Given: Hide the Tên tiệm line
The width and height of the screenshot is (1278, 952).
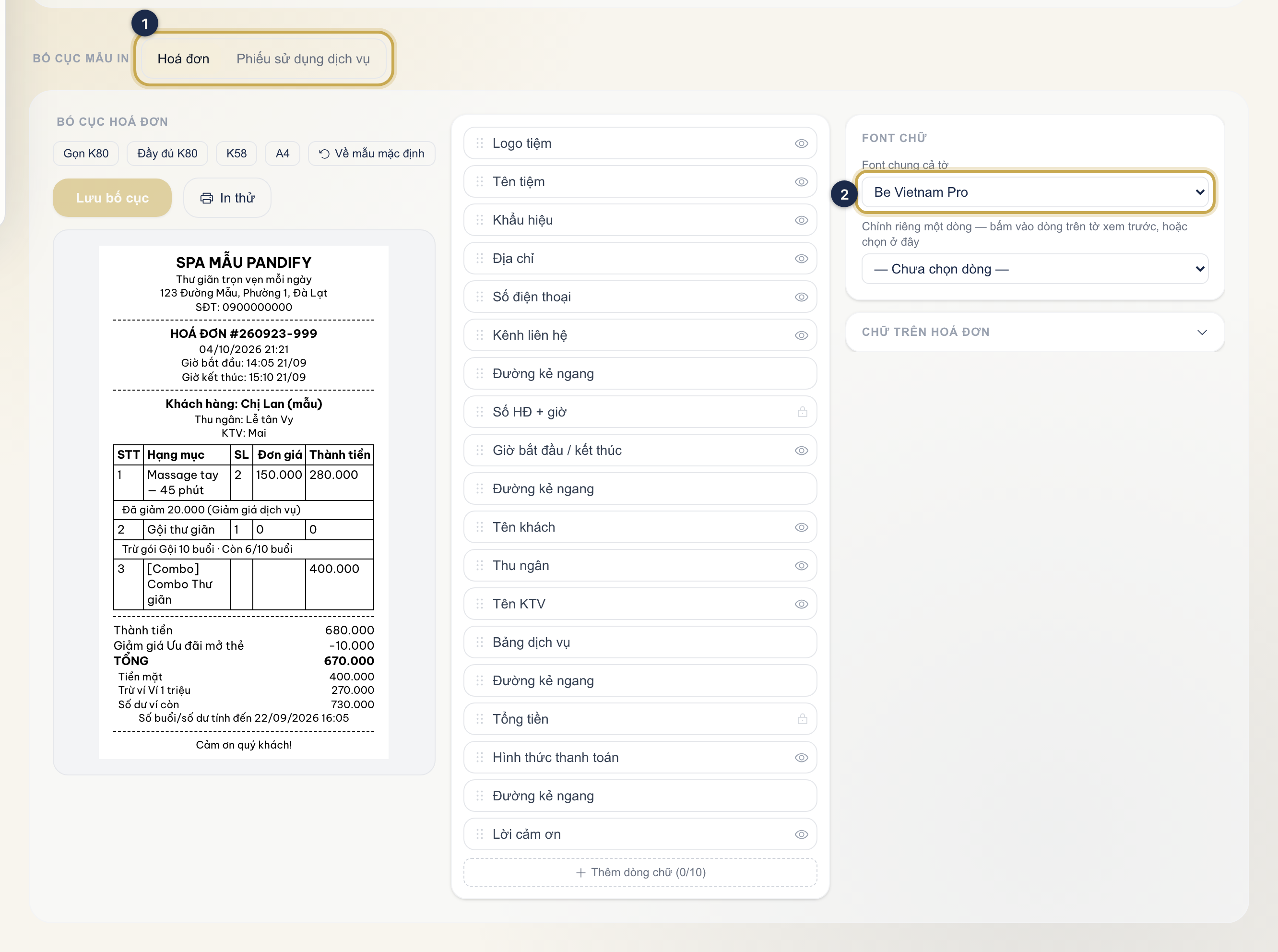Looking at the screenshot, I should [802, 182].
